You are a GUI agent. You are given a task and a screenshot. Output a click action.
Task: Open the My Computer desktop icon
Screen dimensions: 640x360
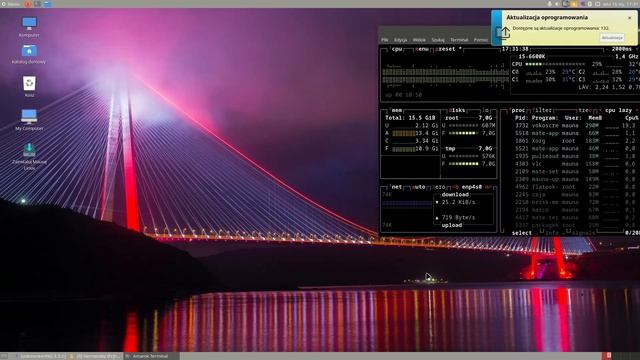[29, 119]
